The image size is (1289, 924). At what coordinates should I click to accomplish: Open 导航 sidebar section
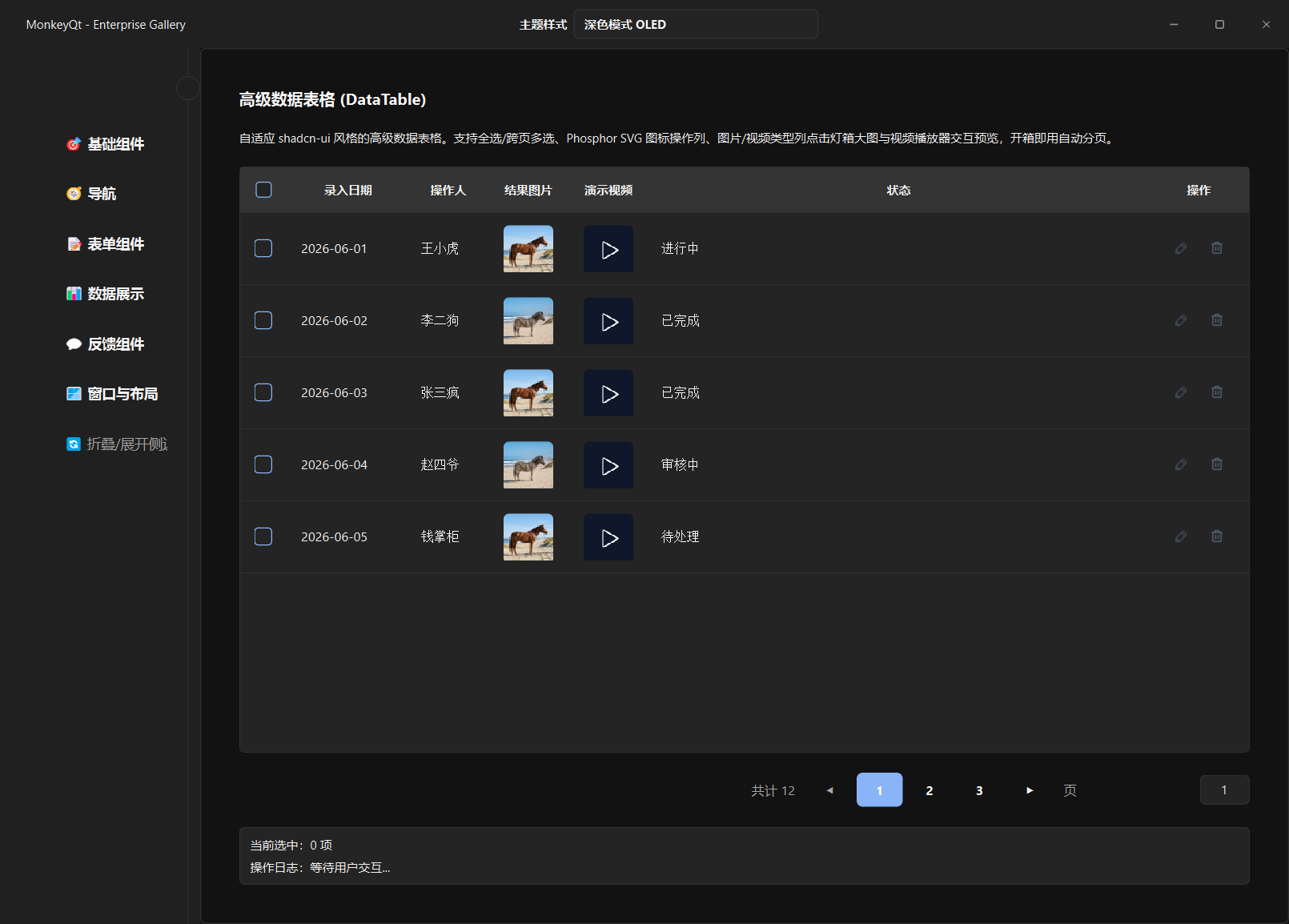[x=92, y=194]
